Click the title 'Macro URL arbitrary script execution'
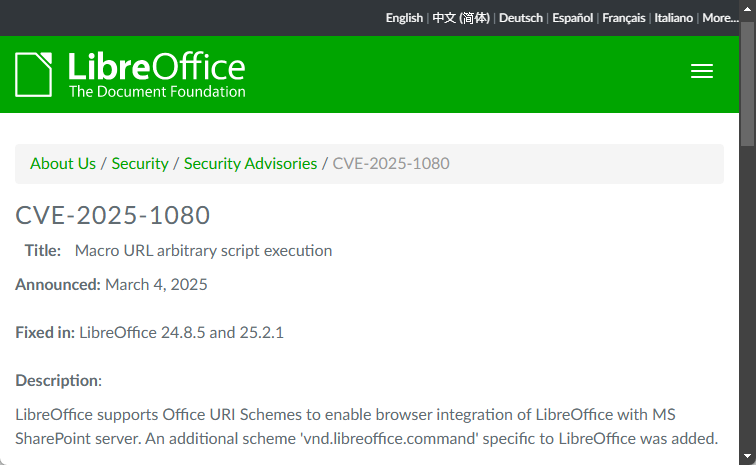The width and height of the screenshot is (756, 465). [x=203, y=251]
